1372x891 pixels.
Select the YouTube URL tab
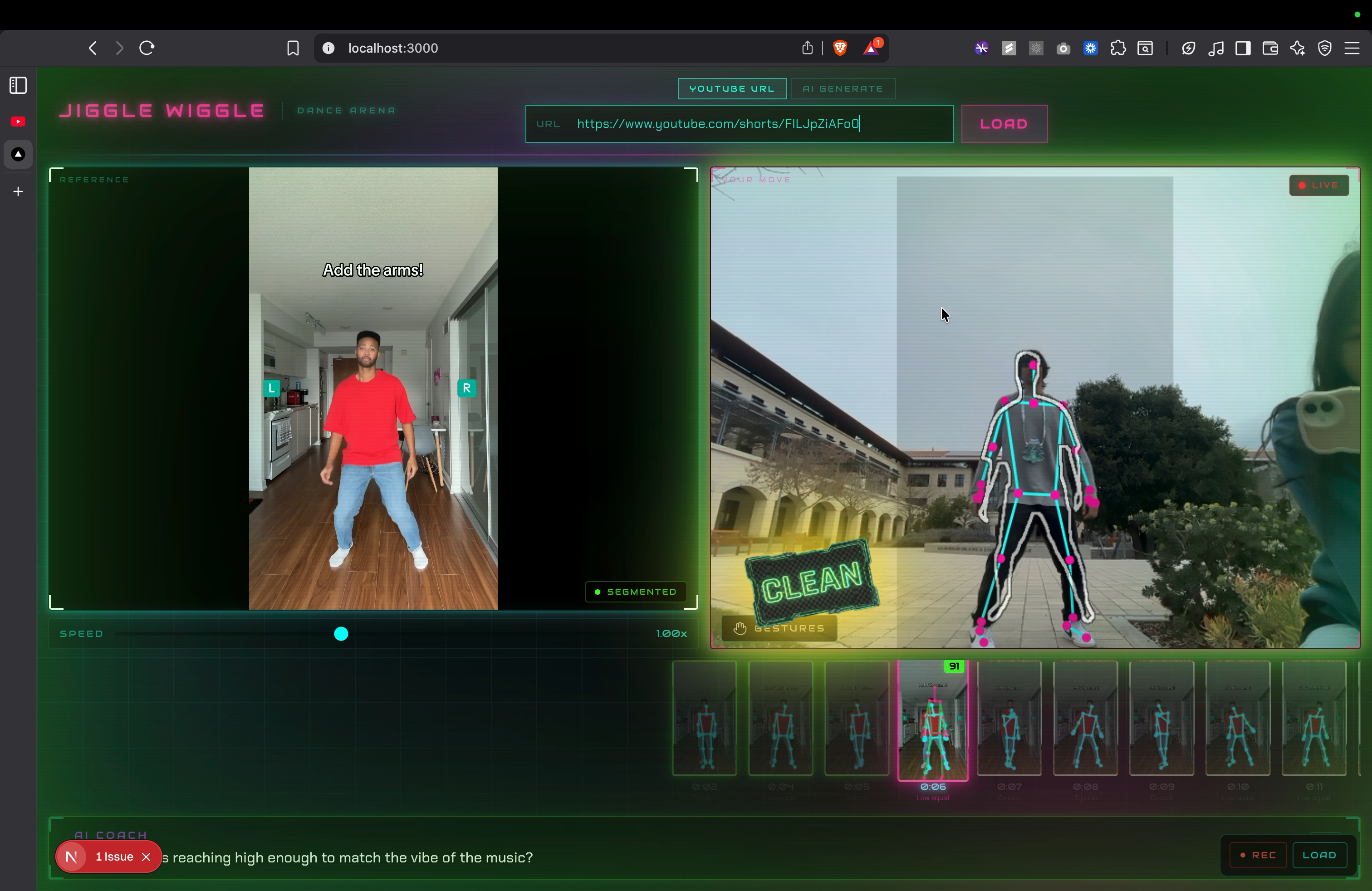(731, 89)
